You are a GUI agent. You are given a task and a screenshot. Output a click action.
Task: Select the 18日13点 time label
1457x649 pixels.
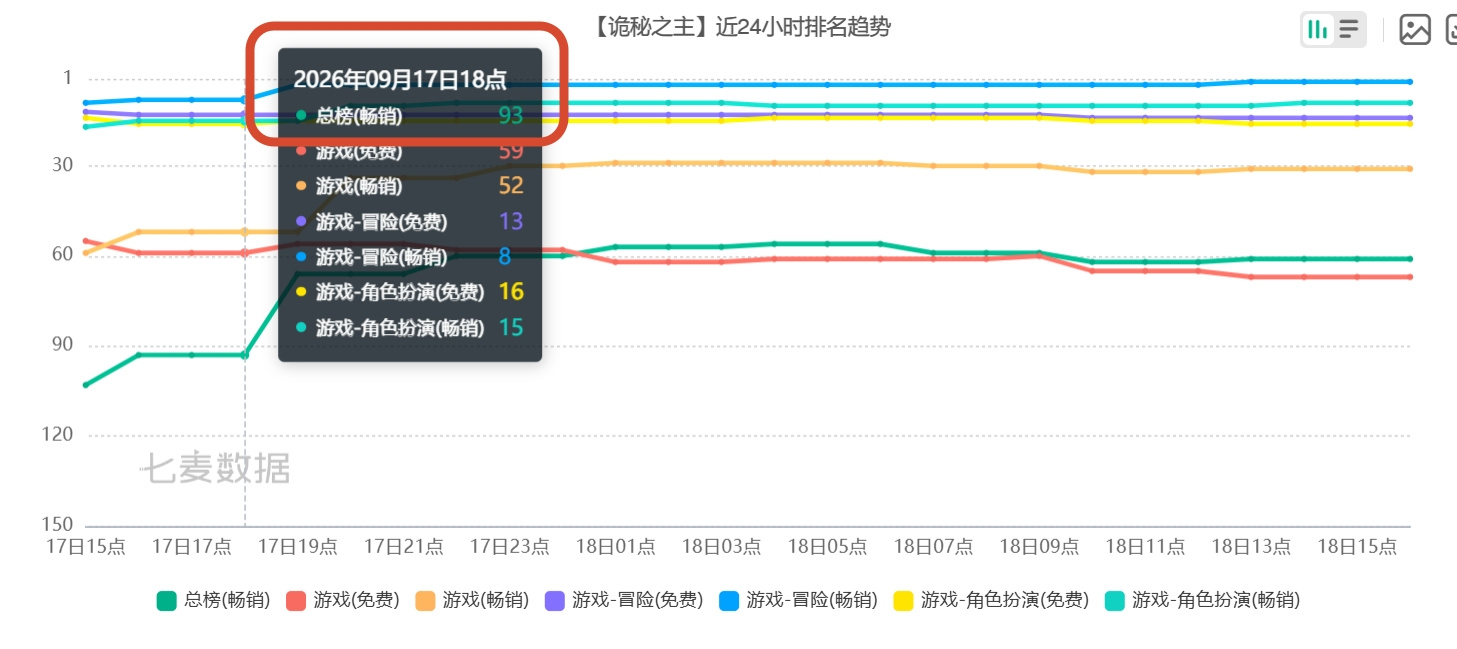[x=1252, y=547]
